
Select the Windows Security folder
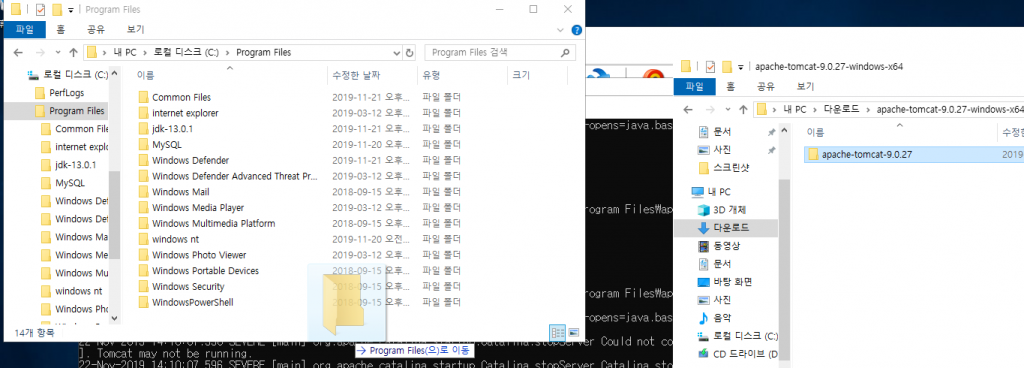(x=188, y=286)
